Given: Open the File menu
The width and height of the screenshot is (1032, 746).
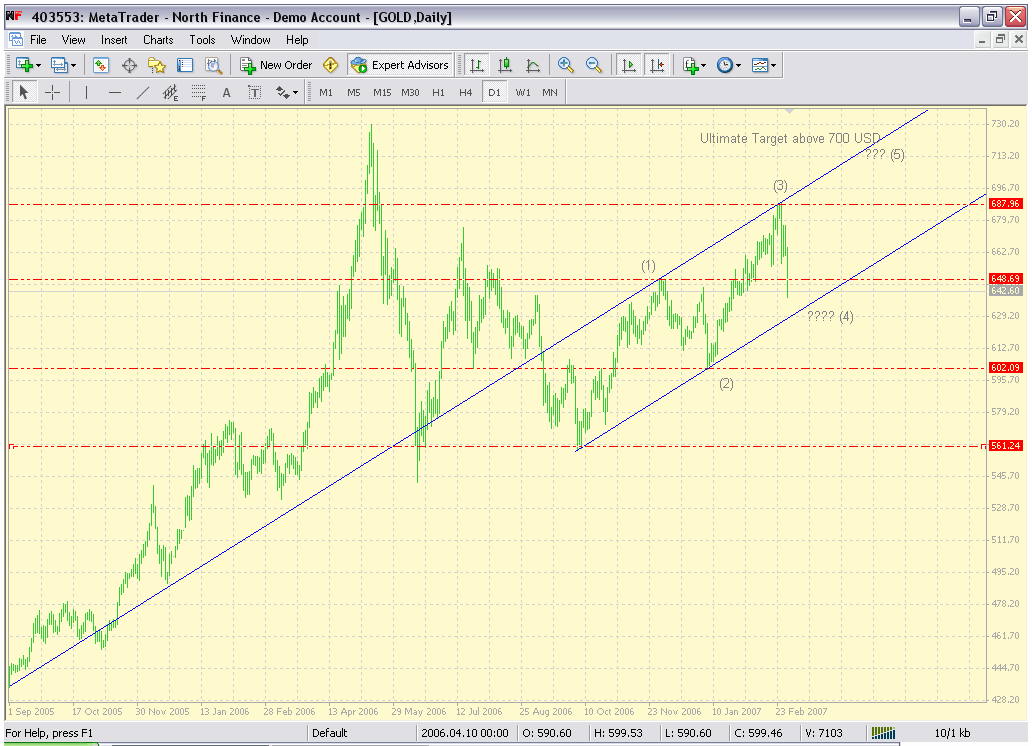Looking at the screenshot, I should [x=38, y=40].
